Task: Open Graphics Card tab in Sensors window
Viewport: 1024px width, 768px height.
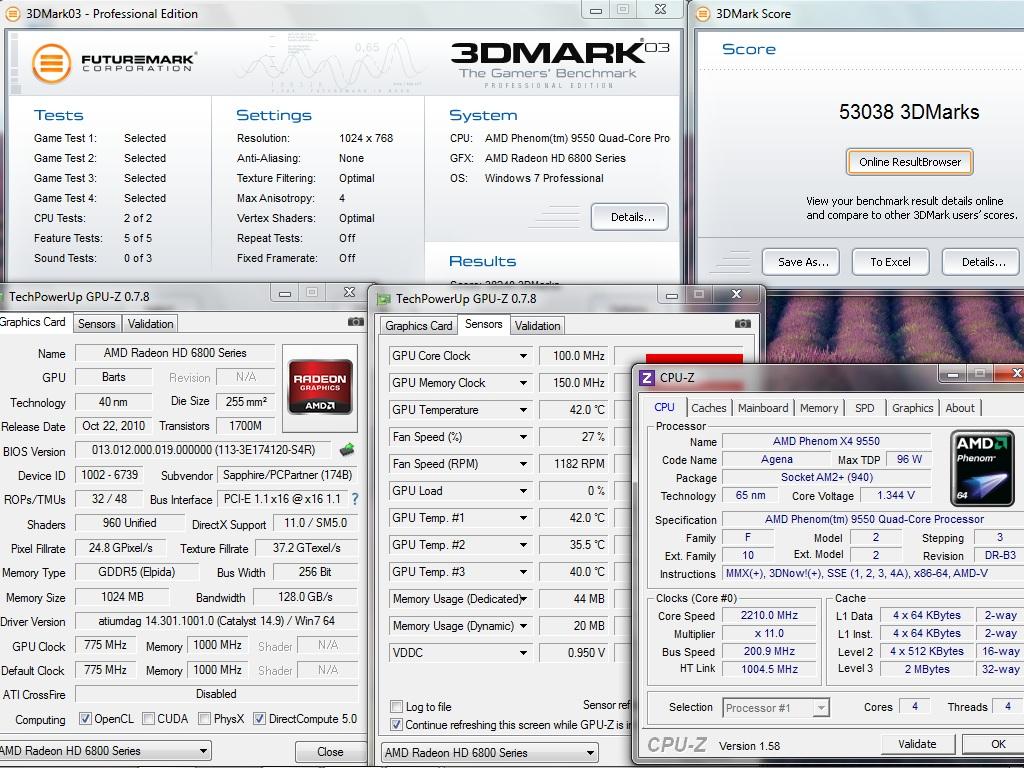Action: [x=419, y=325]
